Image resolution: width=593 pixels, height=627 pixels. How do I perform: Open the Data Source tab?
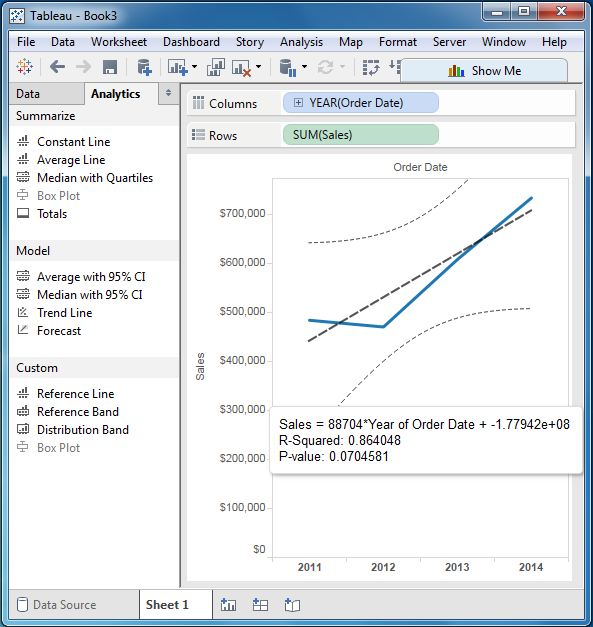click(x=64, y=605)
